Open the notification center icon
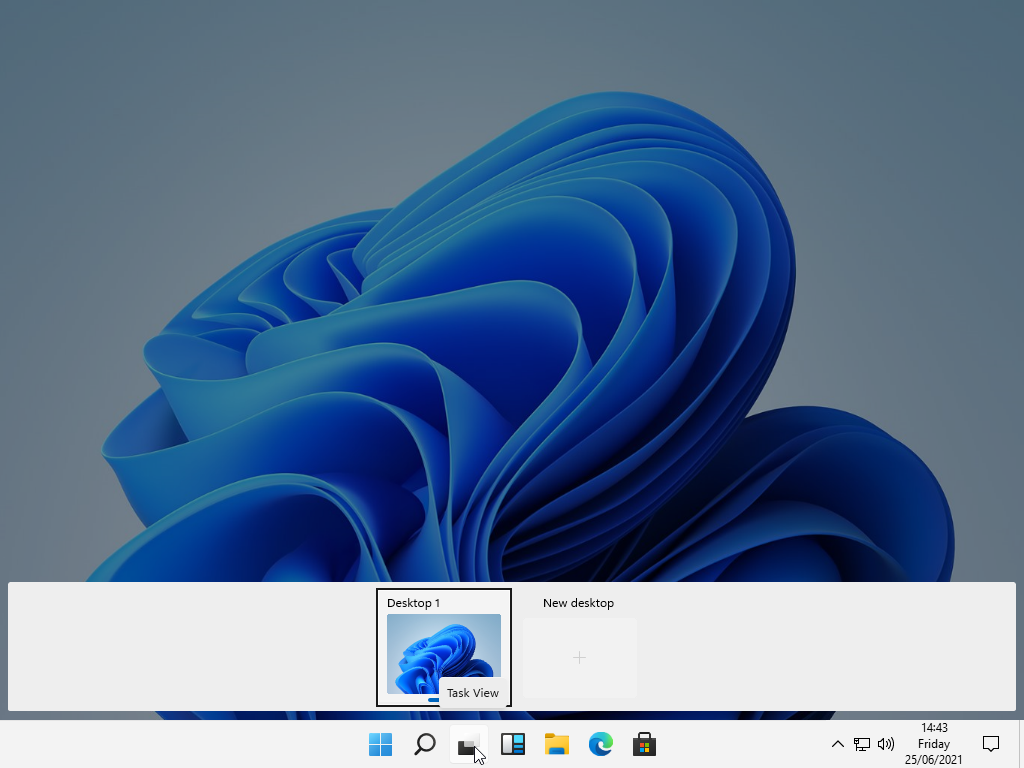Viewport: 1024px width, 768px height. point(991,743)
